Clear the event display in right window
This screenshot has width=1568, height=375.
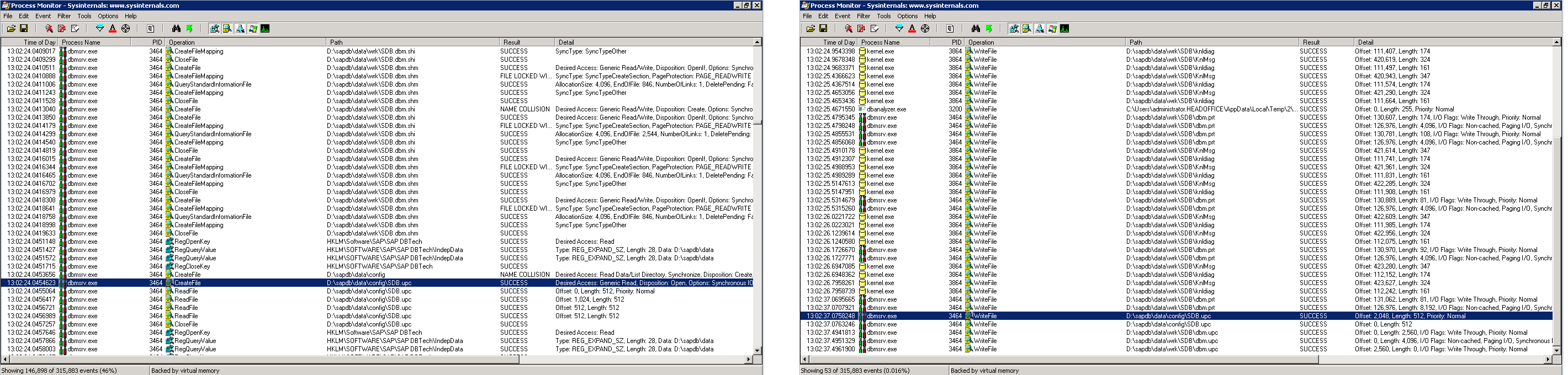875,29
